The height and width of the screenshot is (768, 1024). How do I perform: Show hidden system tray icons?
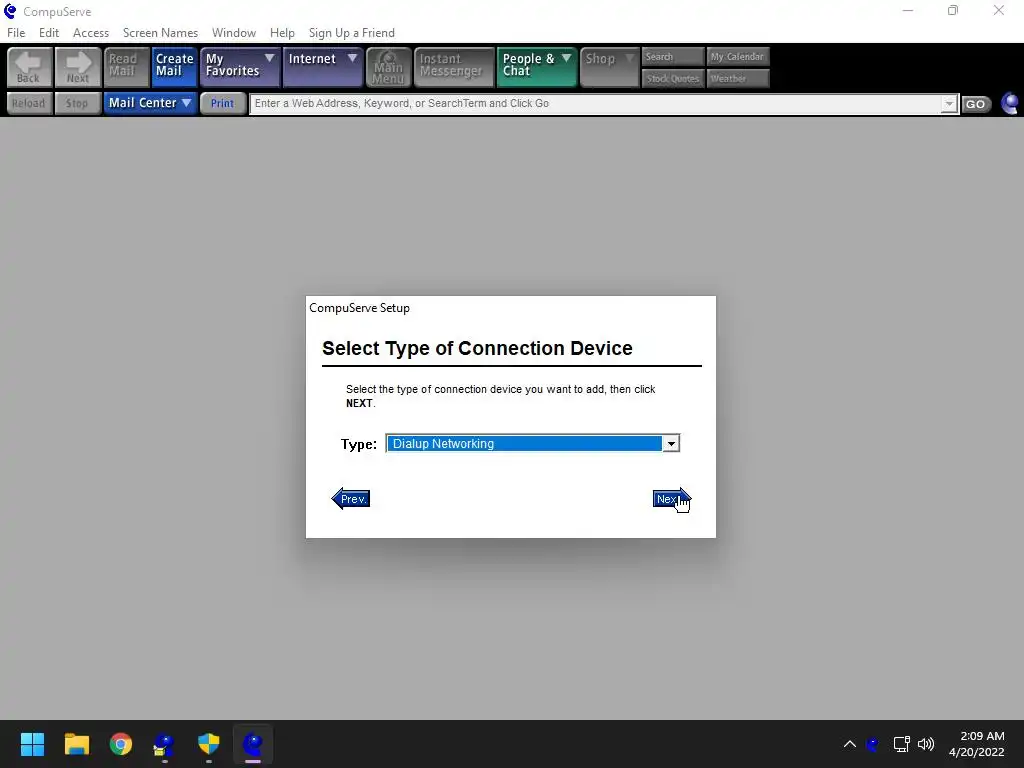click(850, 744)
